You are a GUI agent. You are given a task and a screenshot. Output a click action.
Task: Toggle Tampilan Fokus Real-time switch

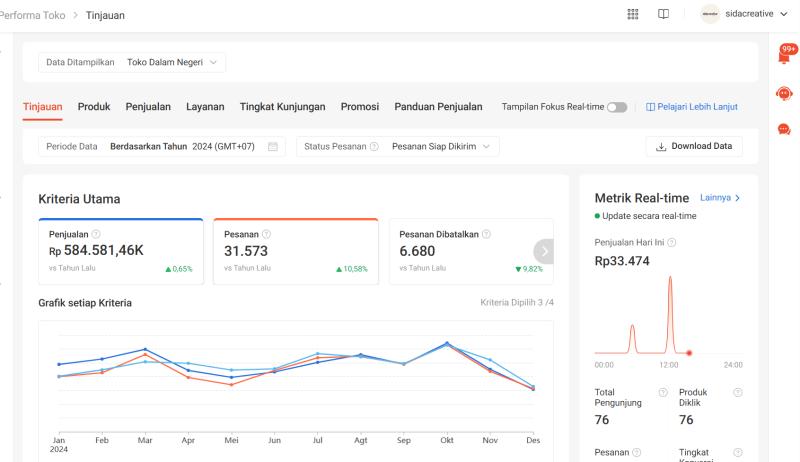(x=617, y=107)
